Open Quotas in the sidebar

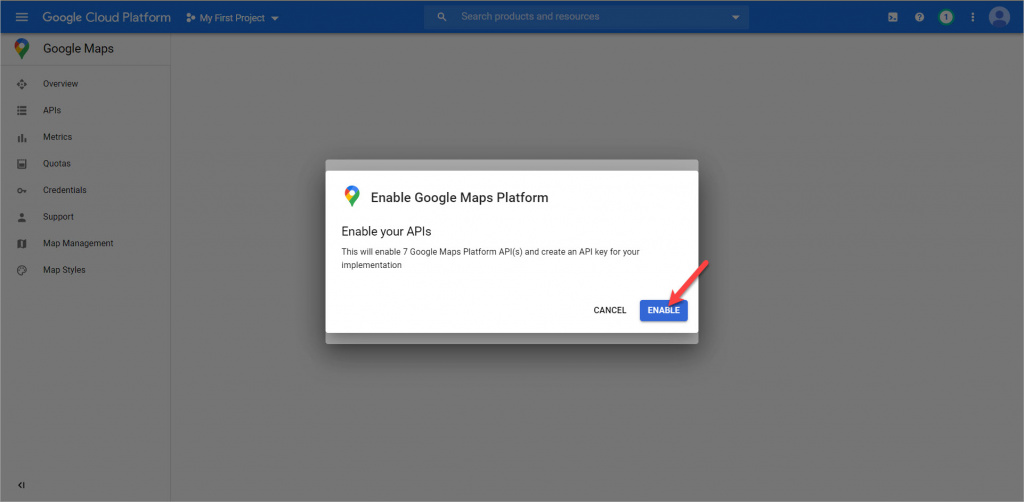pyautogui.click(x=56, y=164)
